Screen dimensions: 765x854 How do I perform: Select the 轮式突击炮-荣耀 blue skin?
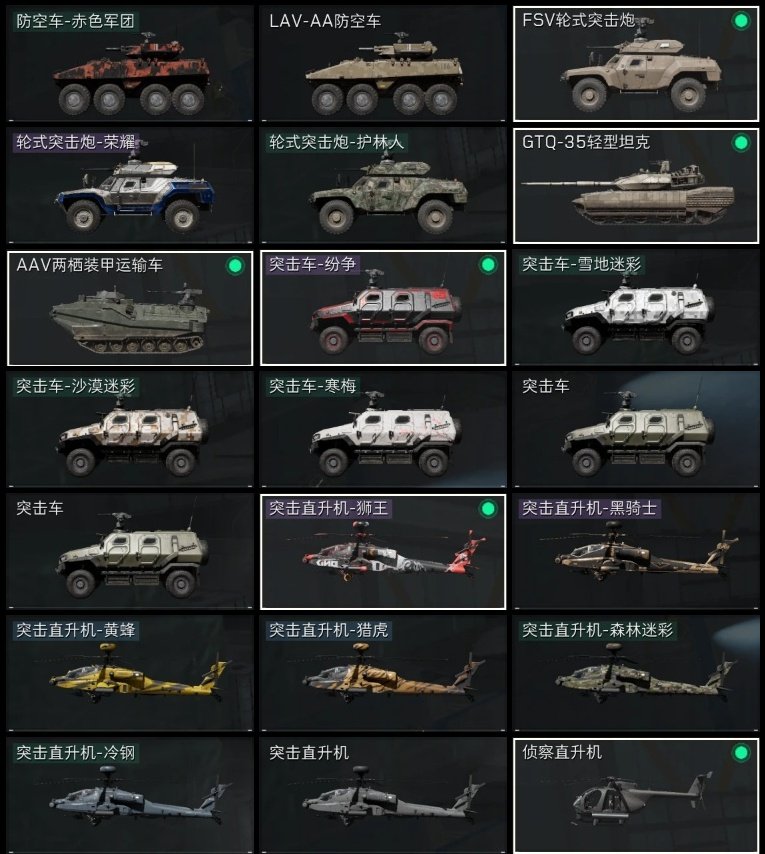tap(130, 186)
